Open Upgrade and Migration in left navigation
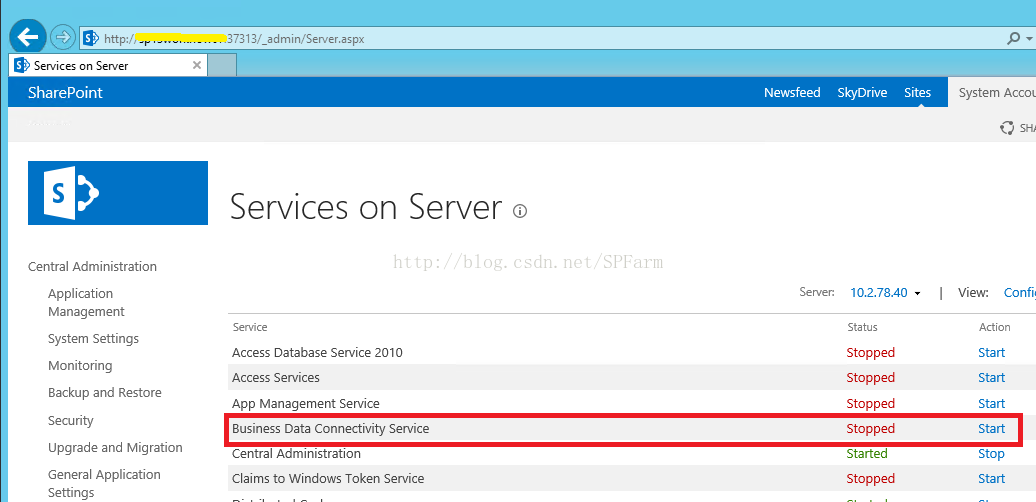This screenshot has width=1036, height=502. pos(115,448)
